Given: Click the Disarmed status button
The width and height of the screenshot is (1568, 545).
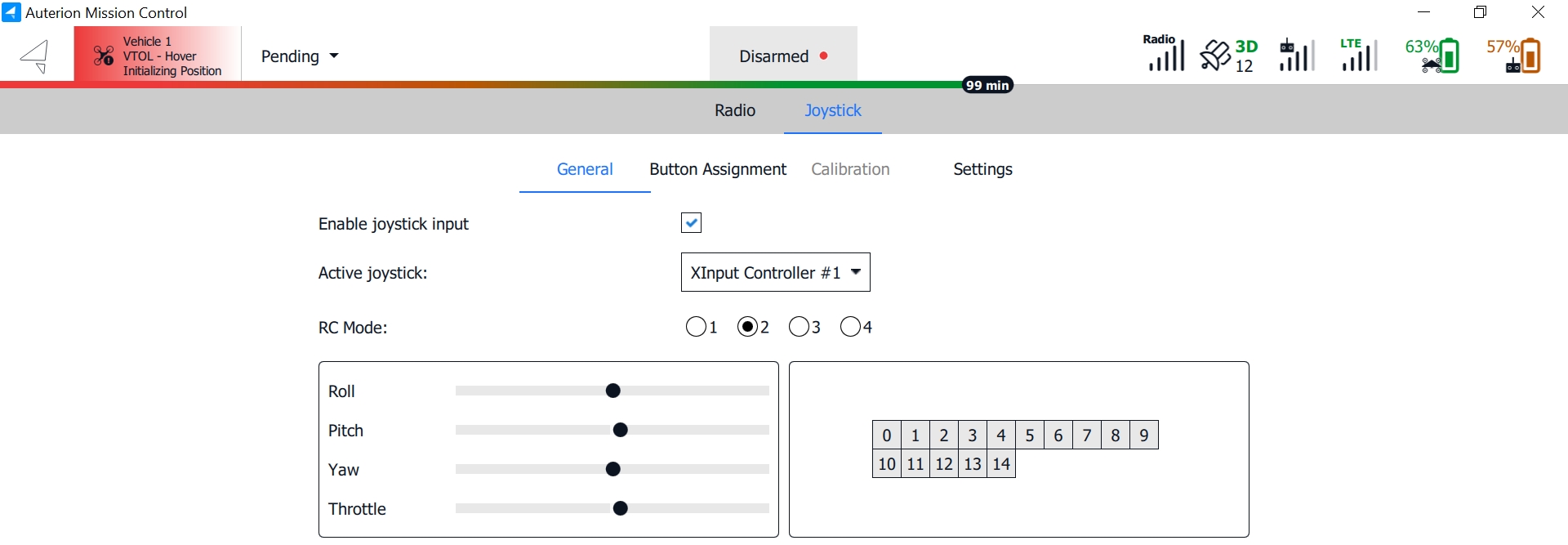Looking at the screenshot, I should point(782,56).
